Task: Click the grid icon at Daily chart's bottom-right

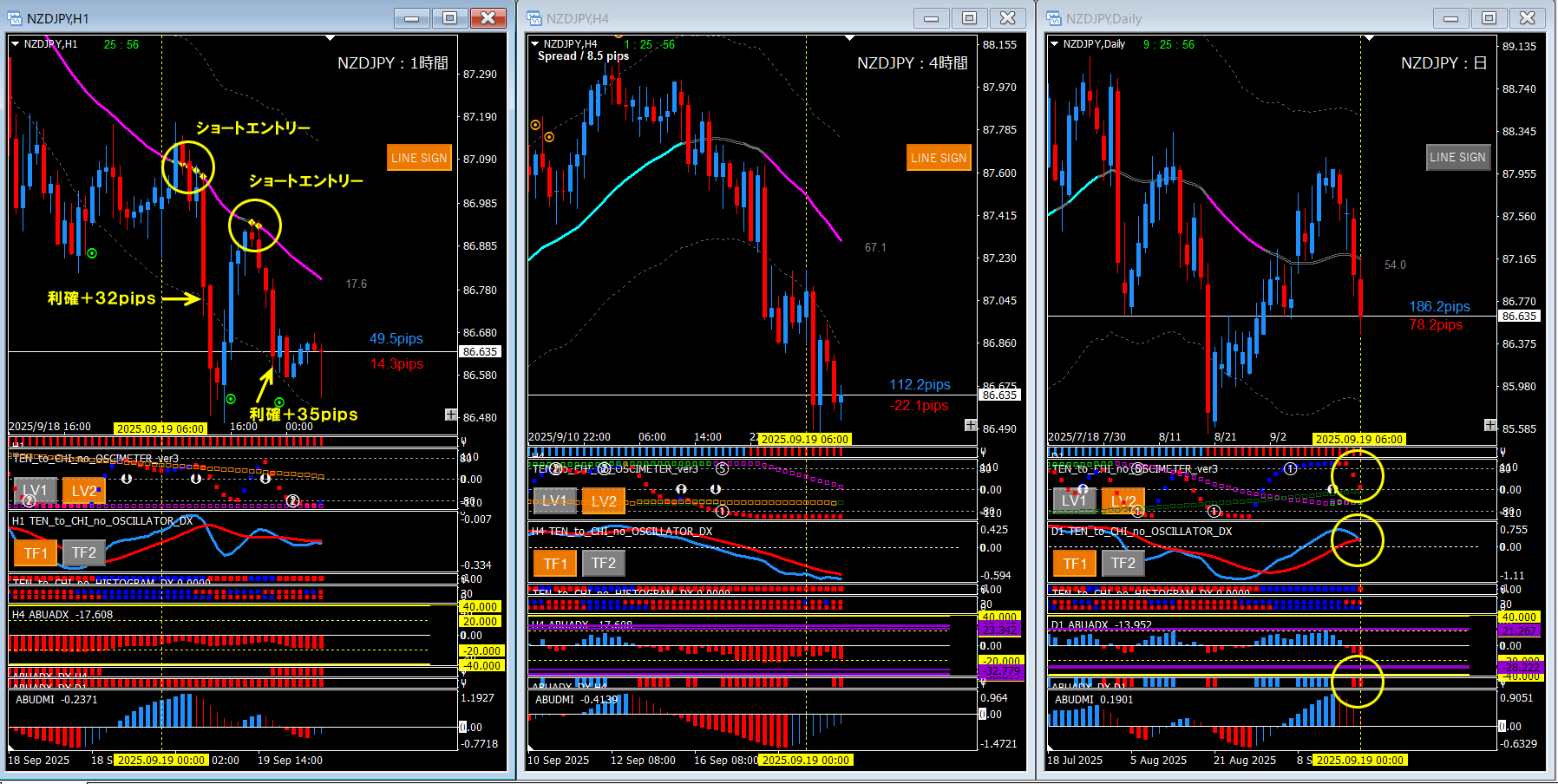Action: (1490, 425)
